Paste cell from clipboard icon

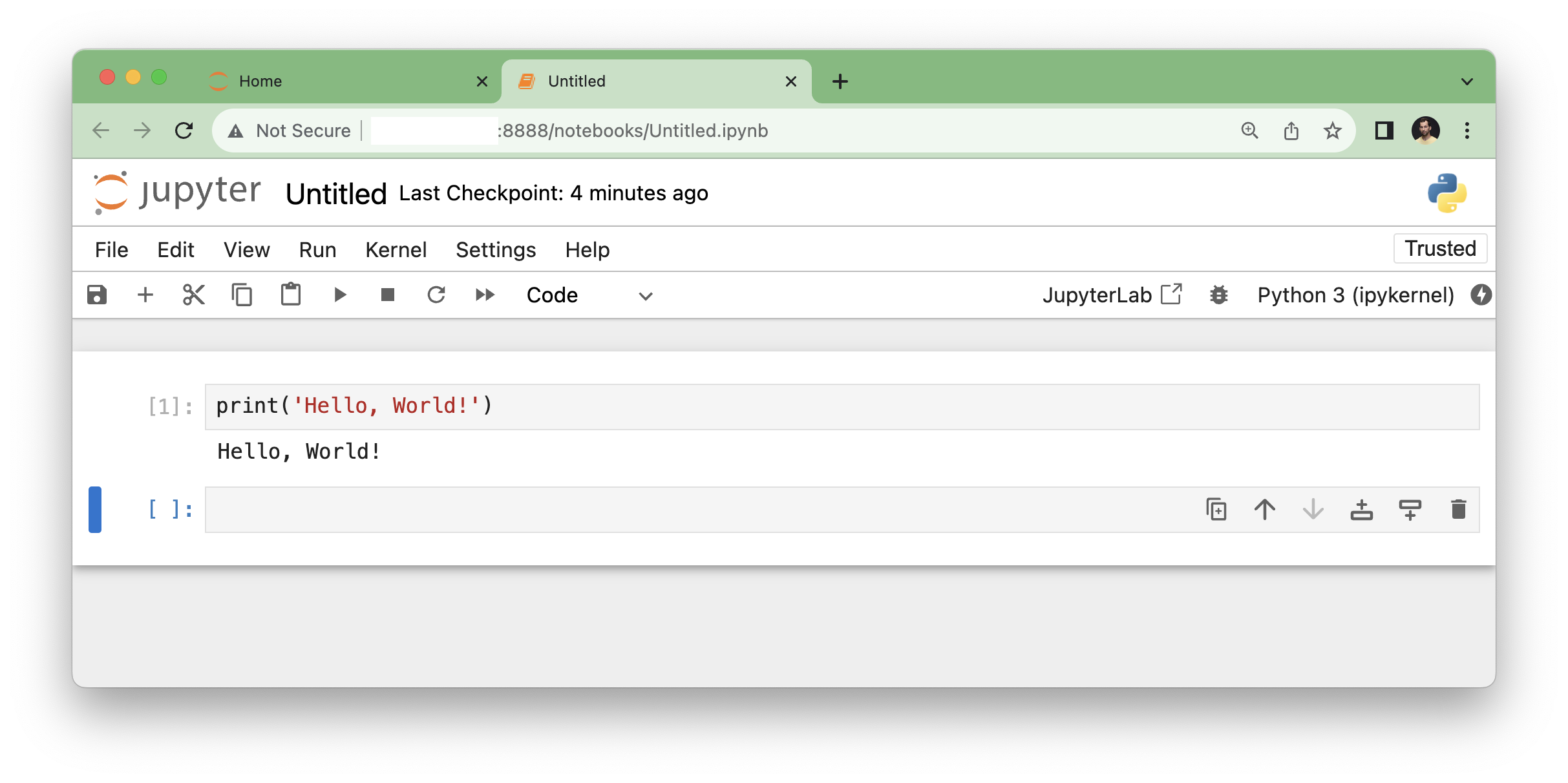[x=291, y=295]
